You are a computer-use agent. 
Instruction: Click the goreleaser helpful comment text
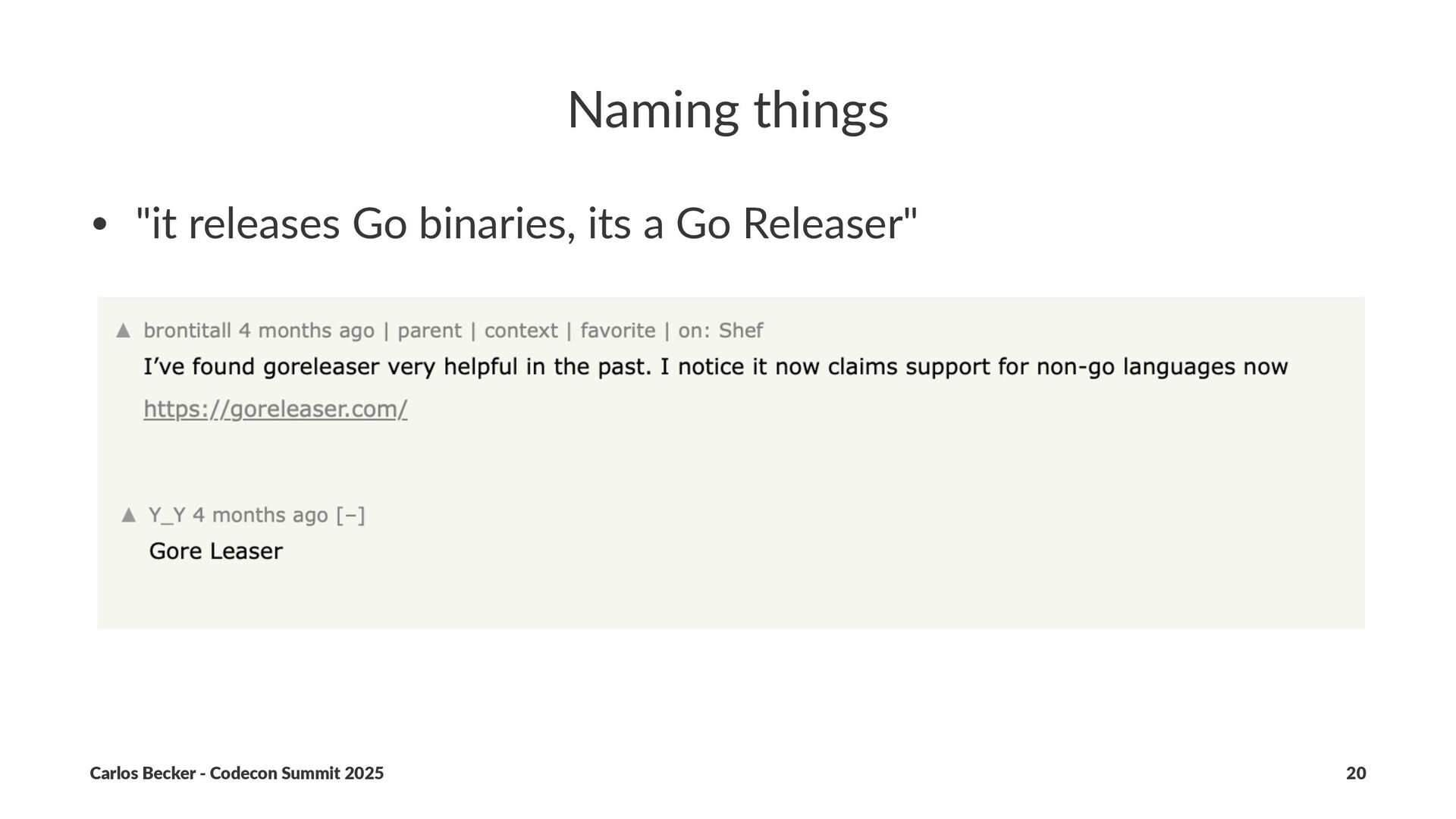point(716,368)
